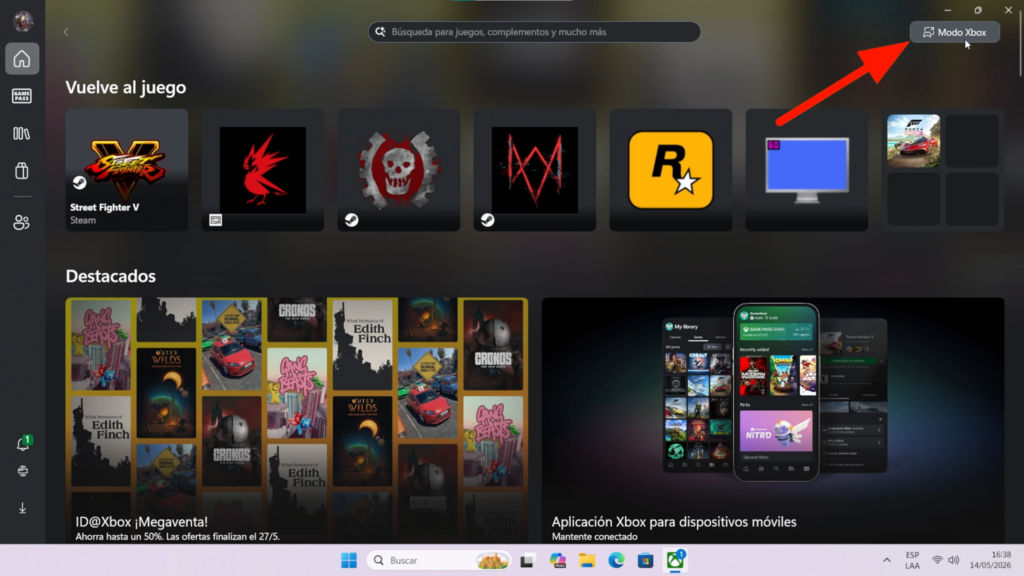
Task: Open the printer-like devices icon in sidebar
Action: pos(23,472)
